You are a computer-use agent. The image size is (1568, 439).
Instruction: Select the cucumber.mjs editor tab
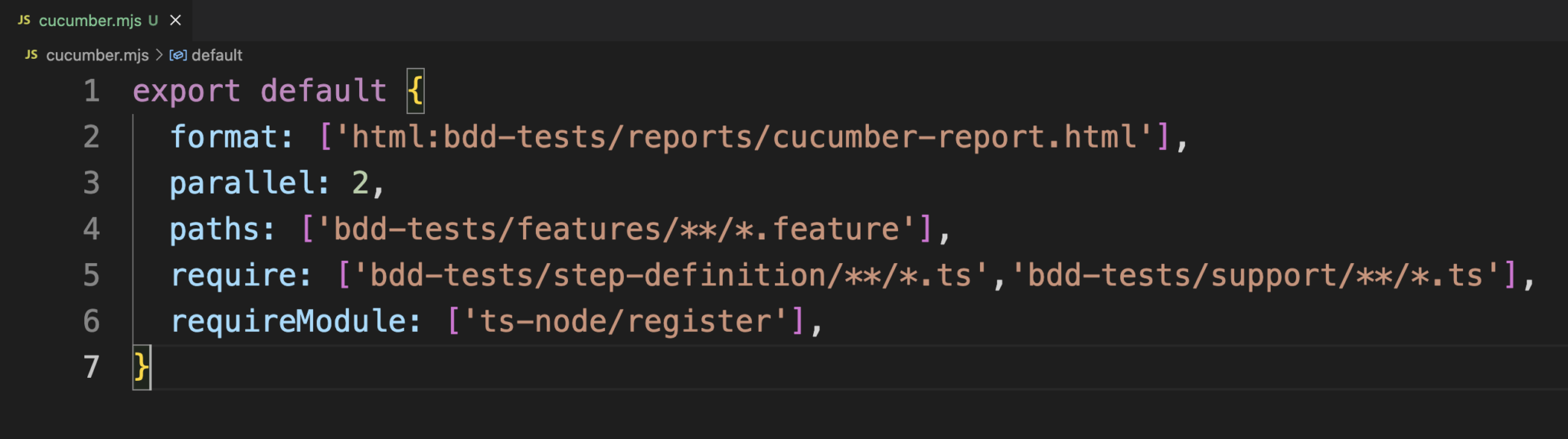[x=90, y=21]
